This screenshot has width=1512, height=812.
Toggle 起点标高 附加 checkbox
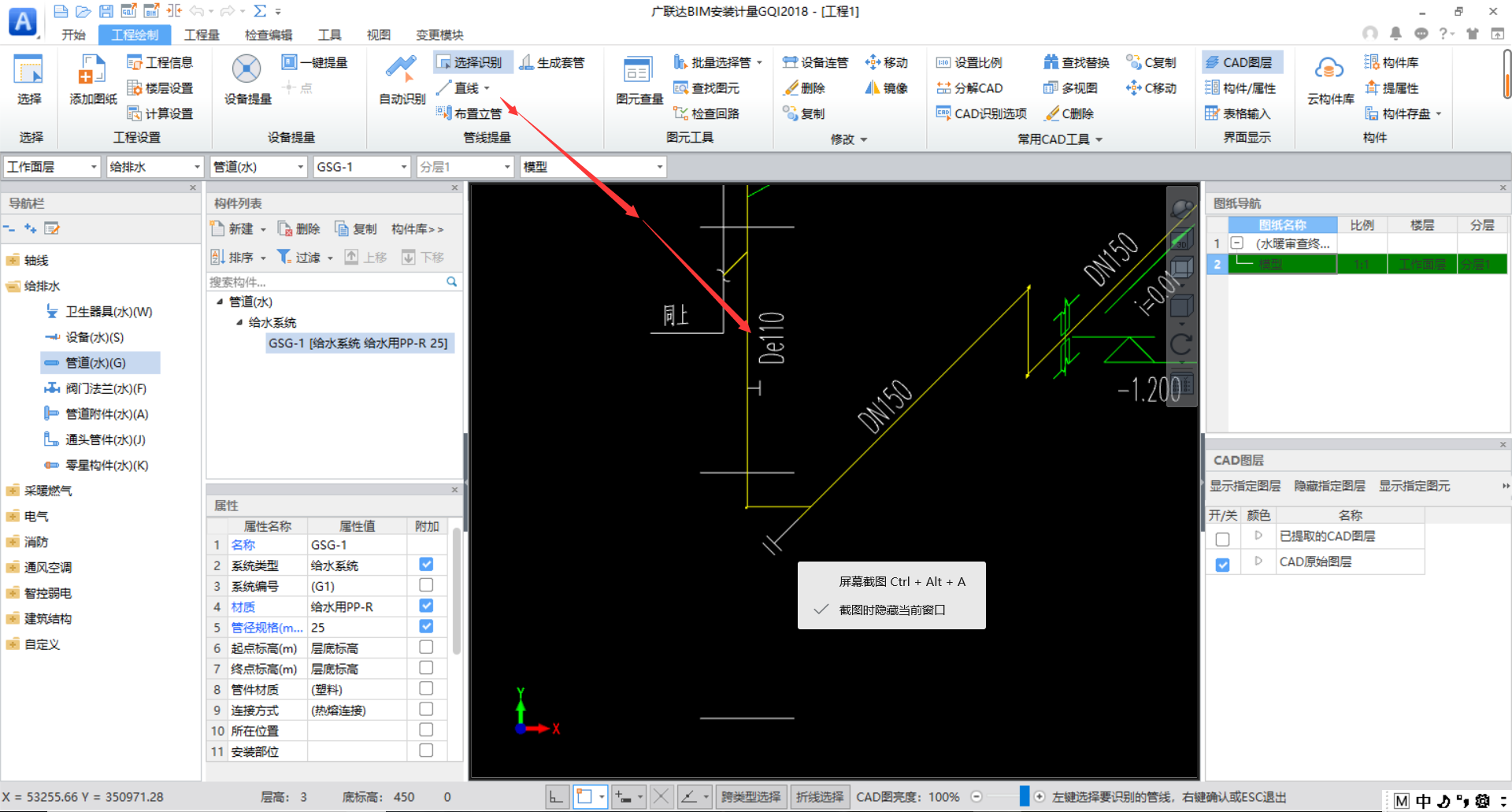coord(426,647)
